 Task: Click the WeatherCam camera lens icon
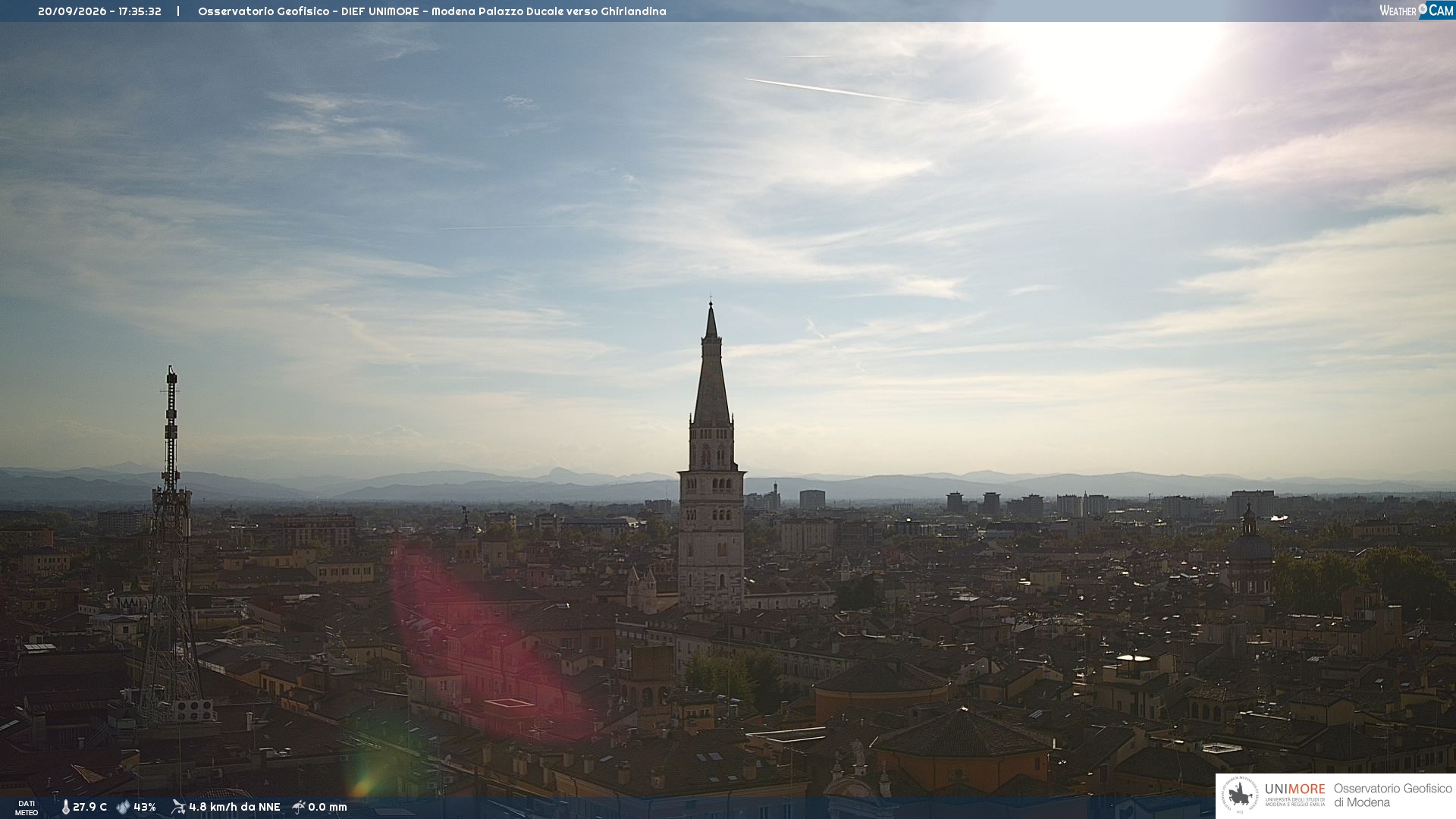1423,10
